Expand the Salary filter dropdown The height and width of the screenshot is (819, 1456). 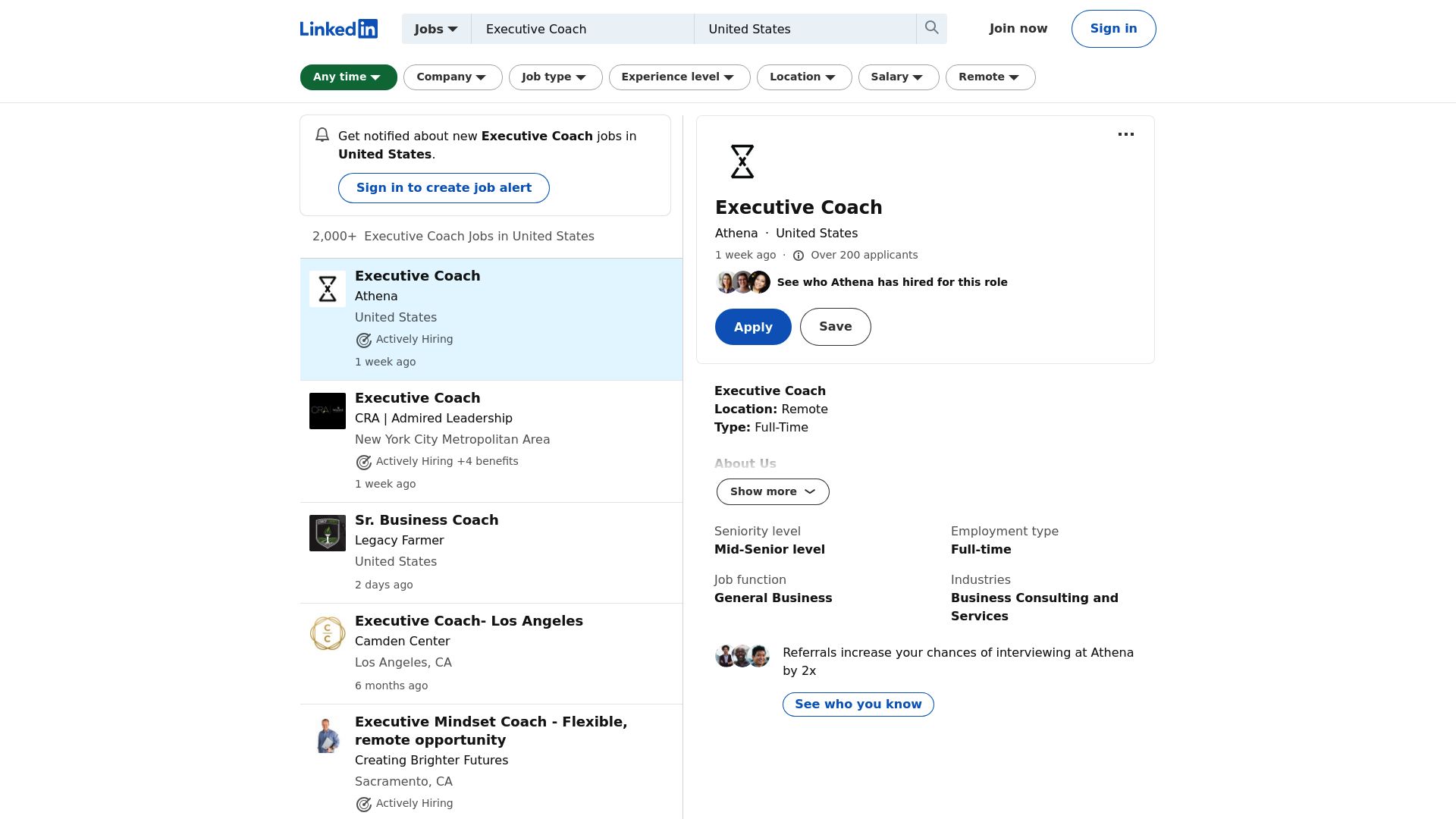tap(898, 77)
